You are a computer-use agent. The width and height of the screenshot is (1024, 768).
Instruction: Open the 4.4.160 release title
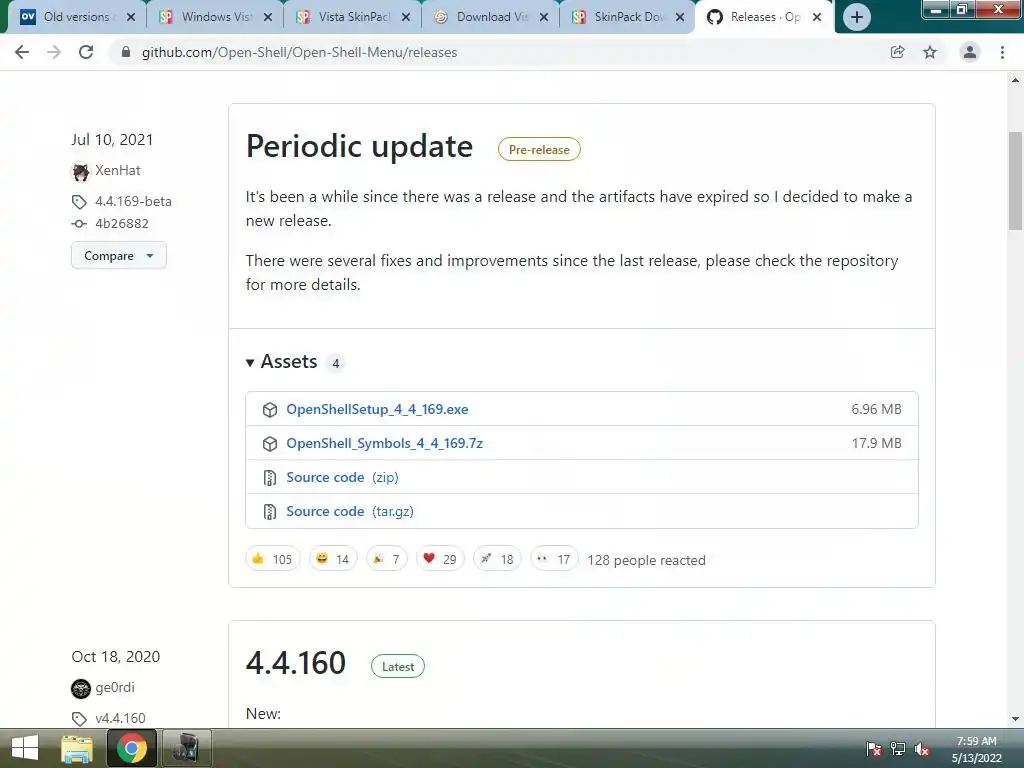(x=296, y=663)
